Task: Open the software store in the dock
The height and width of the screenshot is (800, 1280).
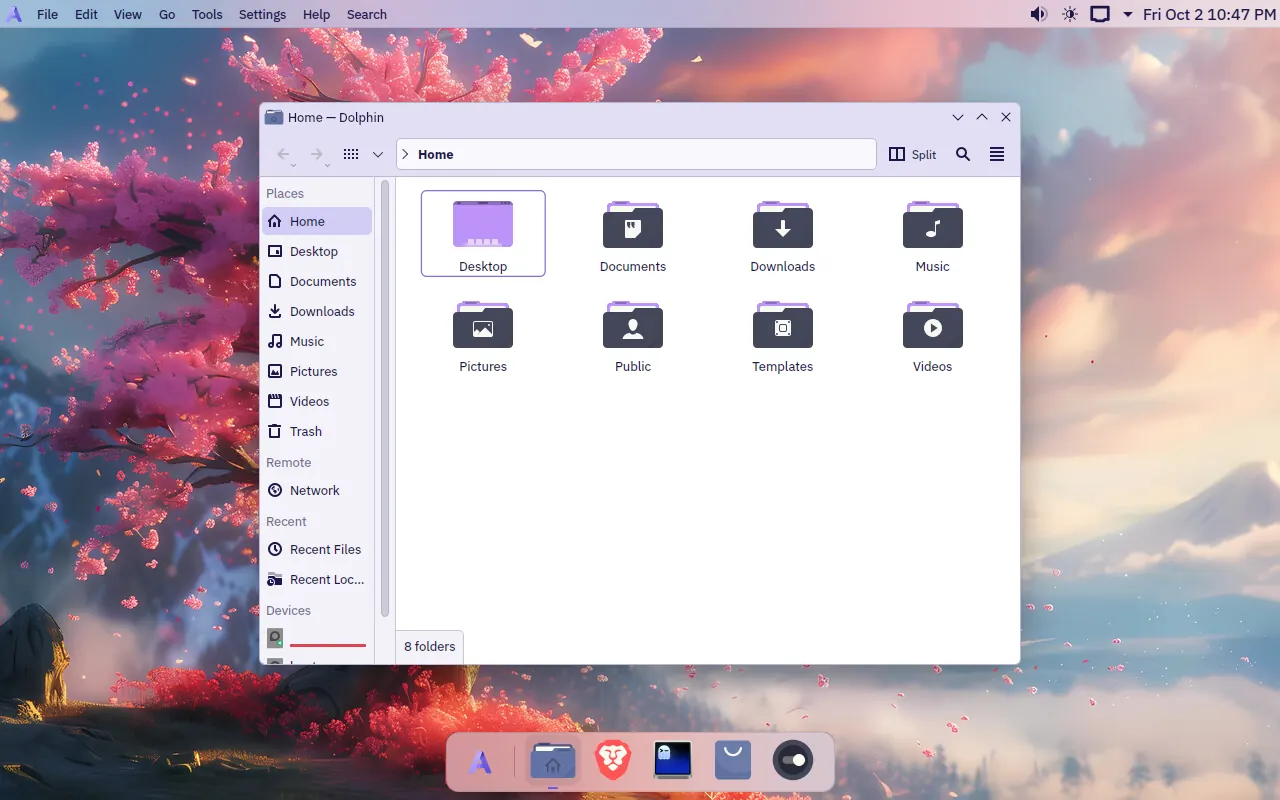Action: pyautogui.click(x=733, y=760)
